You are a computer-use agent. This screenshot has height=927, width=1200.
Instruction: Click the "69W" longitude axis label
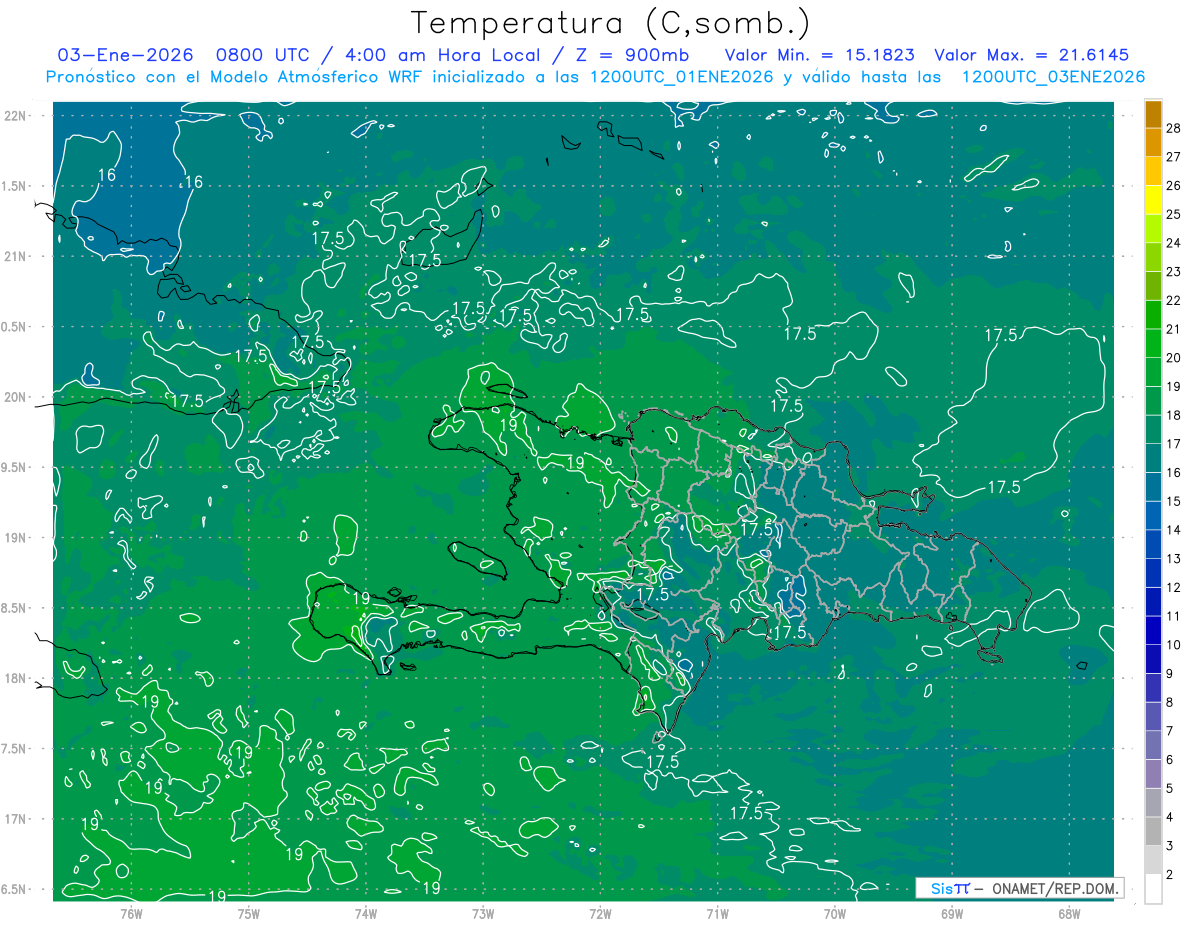click(x=952, y=913)
